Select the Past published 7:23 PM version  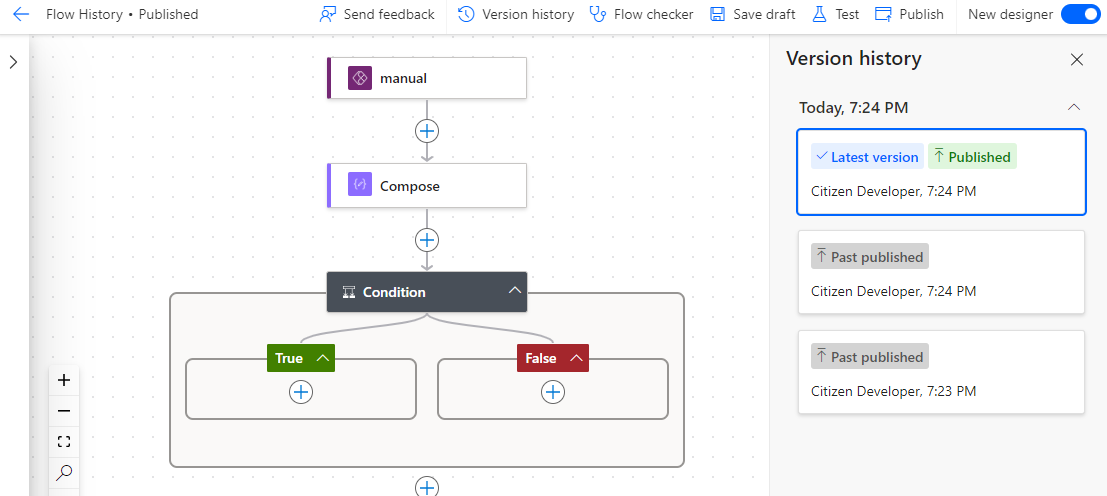[x=941, y=372]
